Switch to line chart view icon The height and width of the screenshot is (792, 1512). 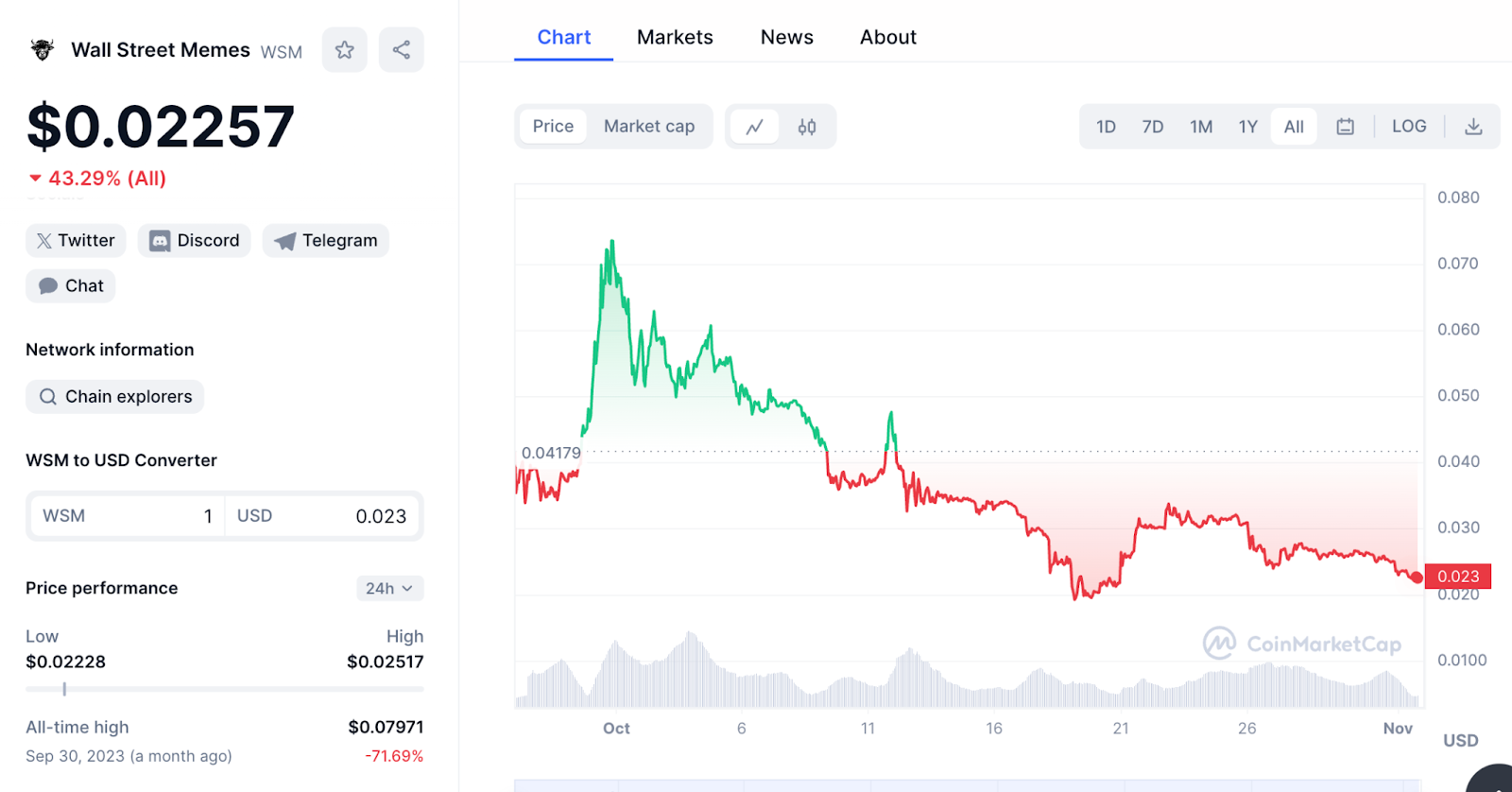tap(754, 127)
